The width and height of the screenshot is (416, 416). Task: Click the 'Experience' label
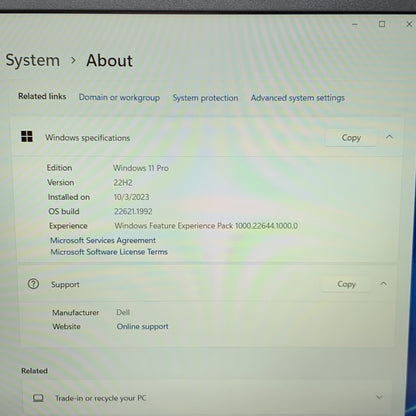tap(68, 226)
